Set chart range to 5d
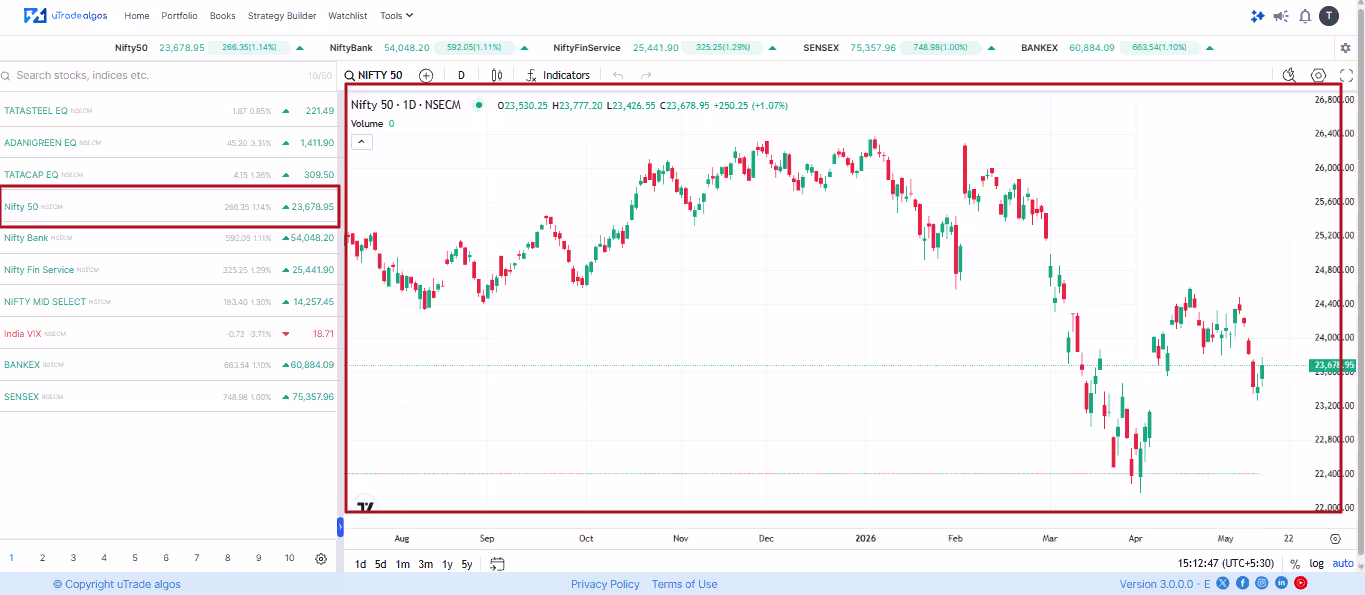The width and height of the screenshot is (1365, 595). click(381, 564)
